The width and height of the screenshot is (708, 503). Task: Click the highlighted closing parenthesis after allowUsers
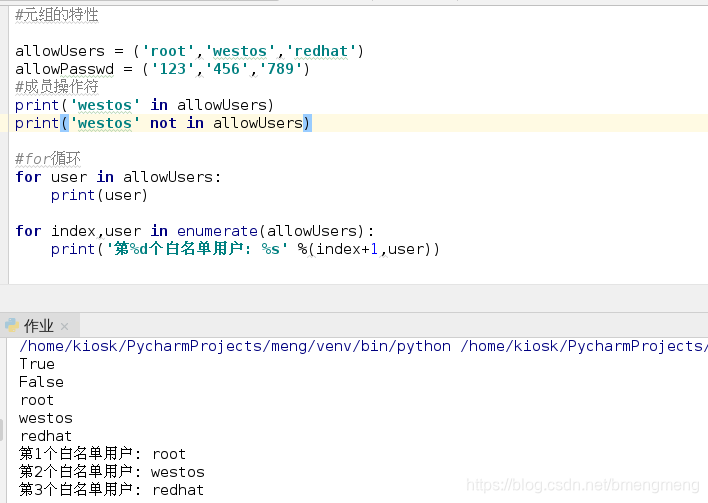(307, 123)
